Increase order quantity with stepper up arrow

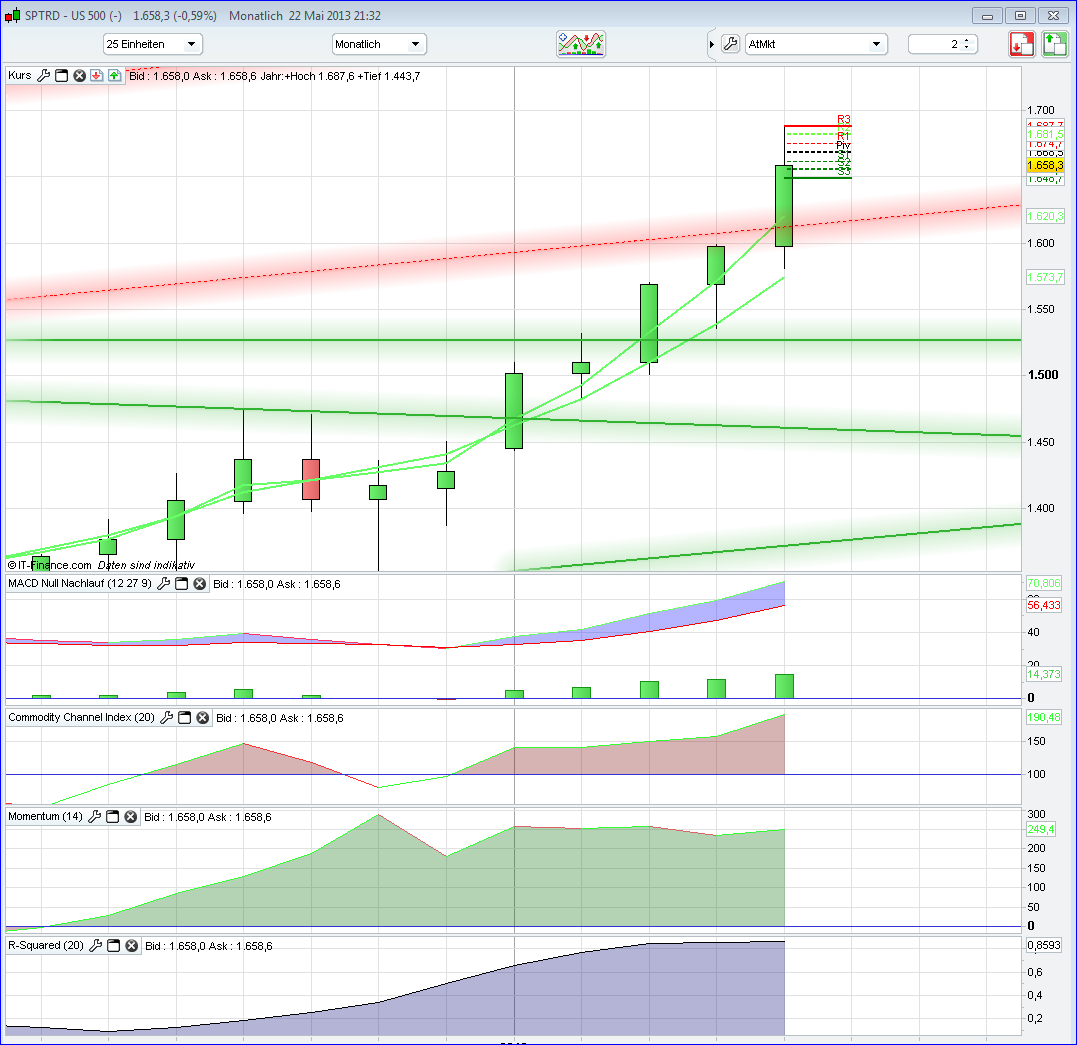coord(966,41)
